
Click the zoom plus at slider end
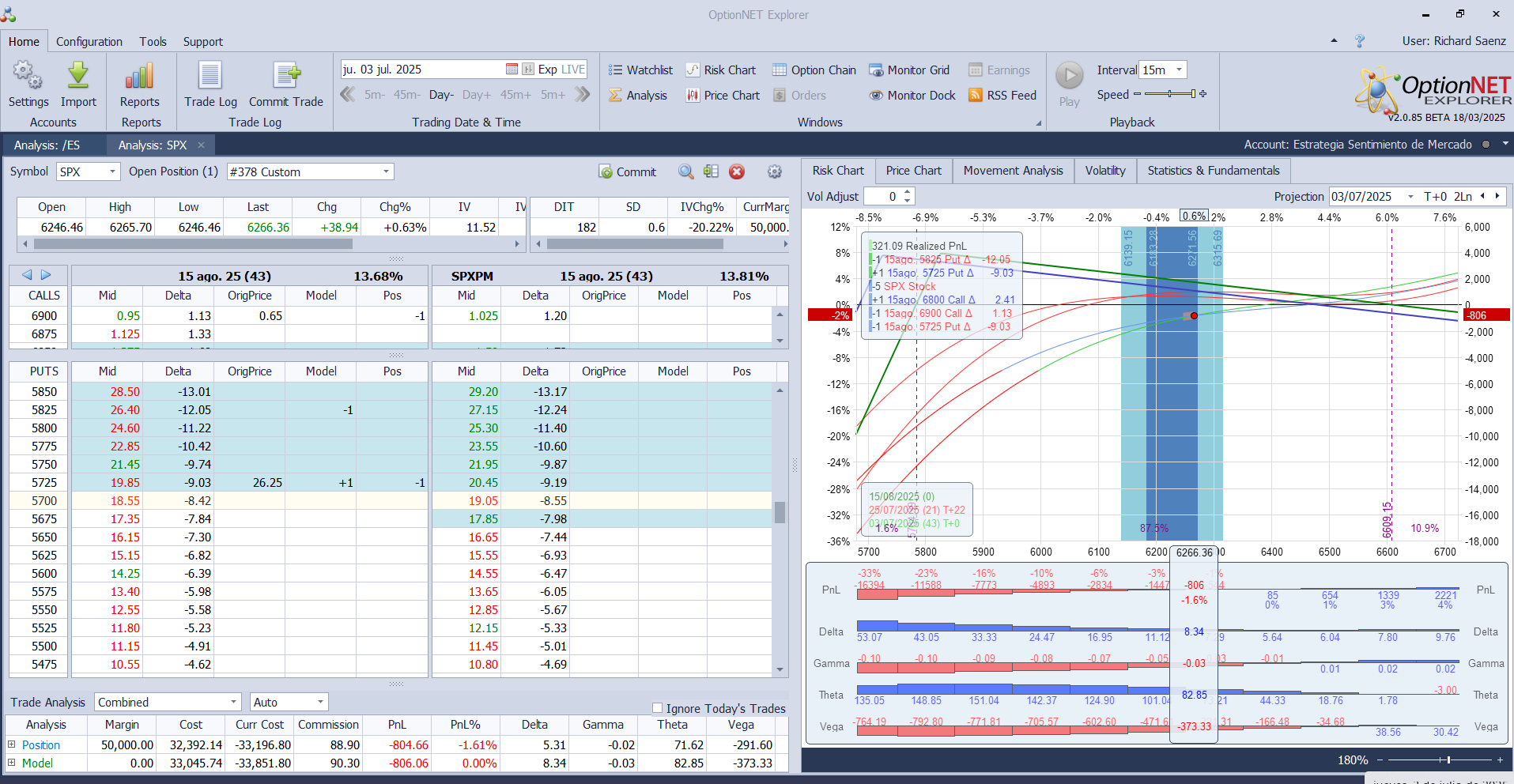pos(1500,759)
